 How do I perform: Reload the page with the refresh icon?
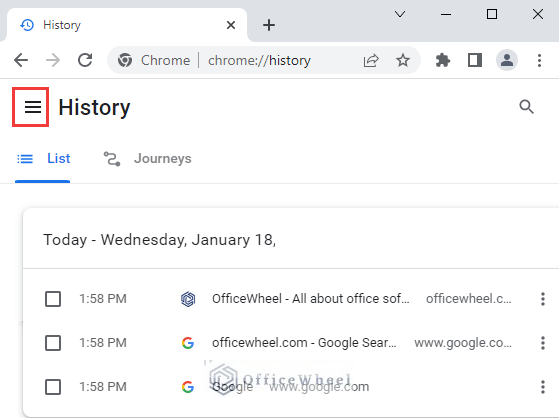click(x=85, y=60)
